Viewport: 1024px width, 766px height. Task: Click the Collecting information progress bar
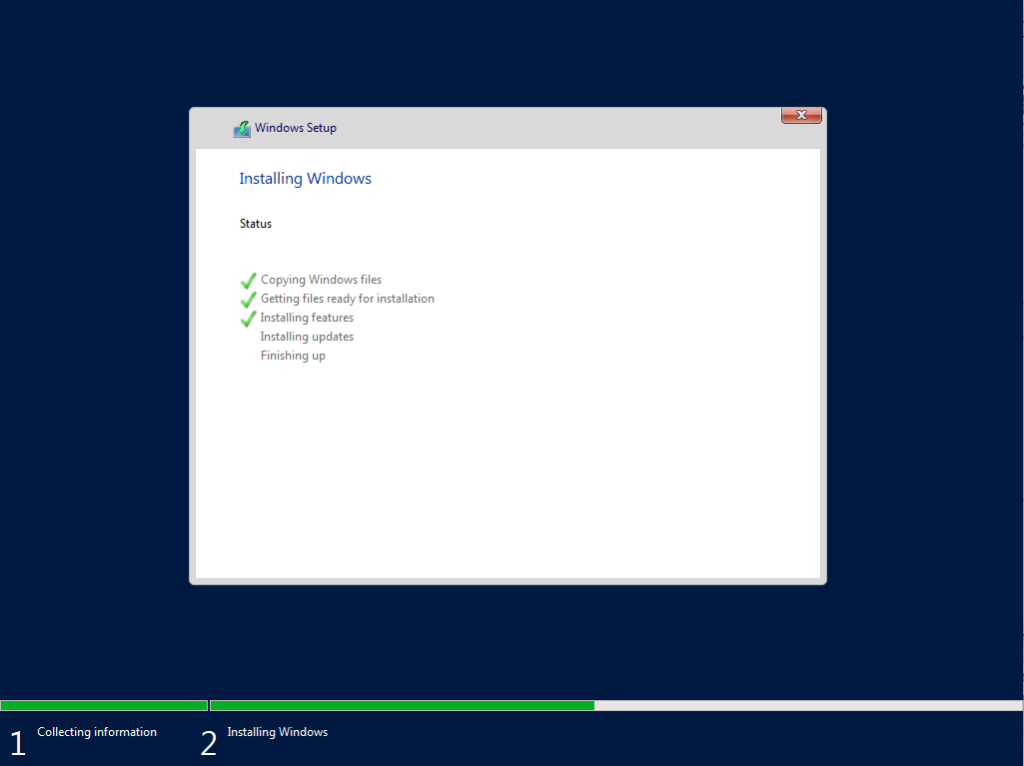[x=104, y=705]
